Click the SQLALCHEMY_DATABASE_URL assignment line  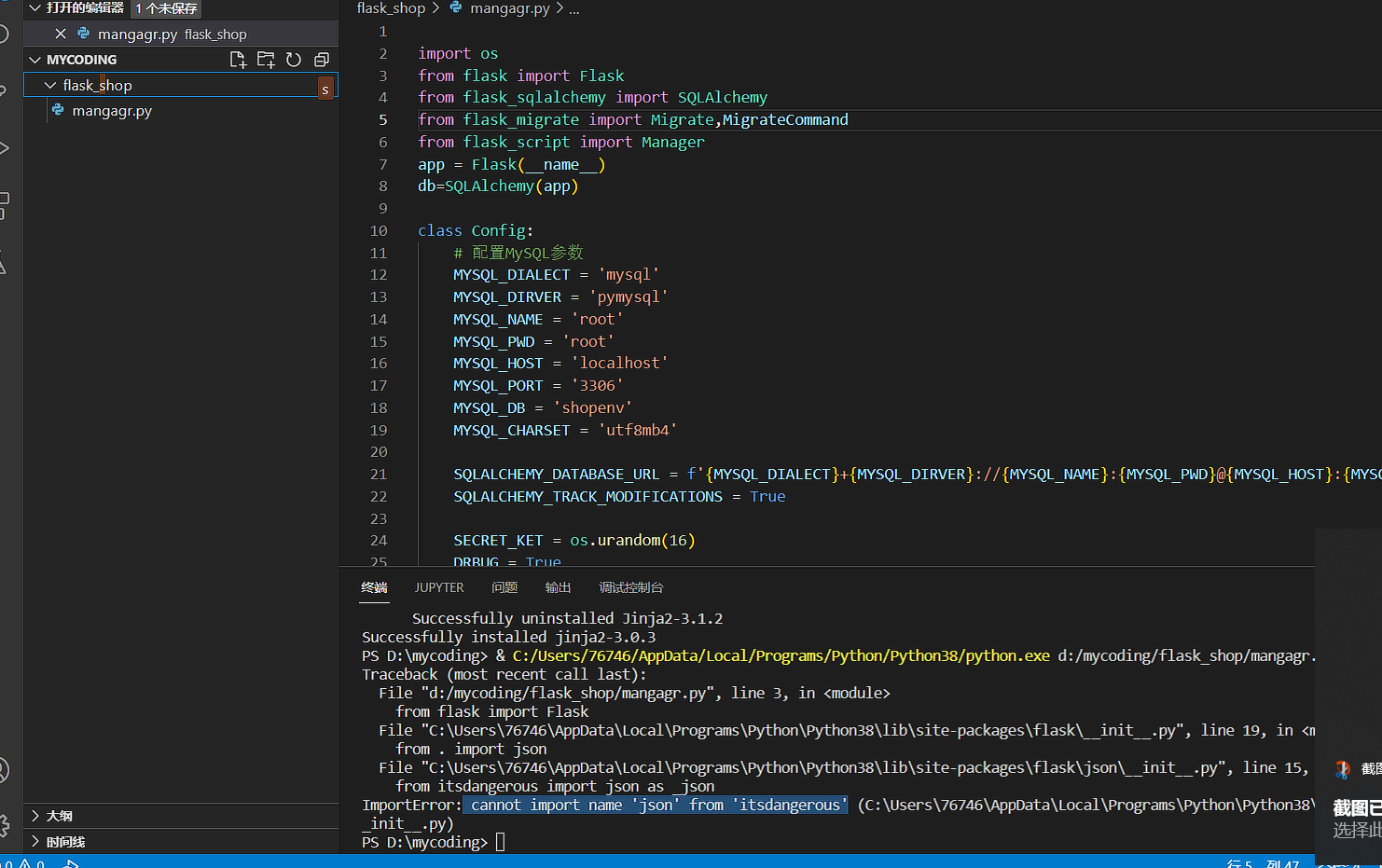click(918, 474)
